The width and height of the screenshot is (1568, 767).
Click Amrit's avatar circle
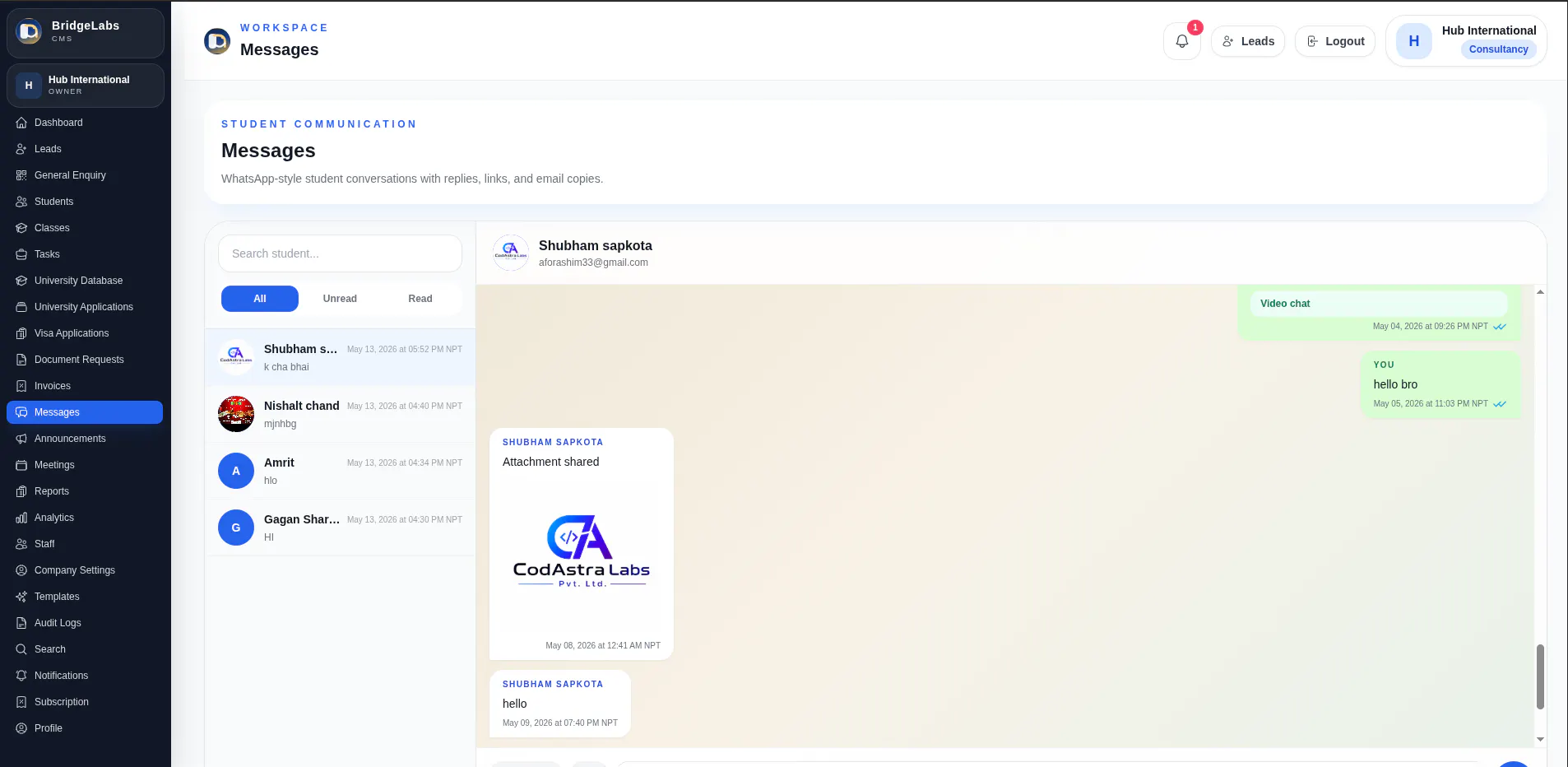[236, 471]
